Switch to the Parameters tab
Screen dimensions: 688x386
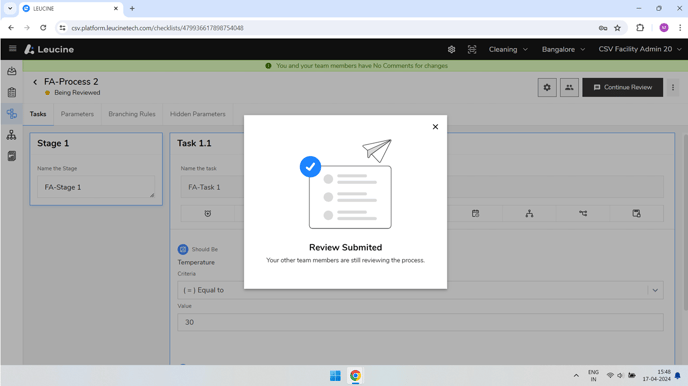pos(77,114)
